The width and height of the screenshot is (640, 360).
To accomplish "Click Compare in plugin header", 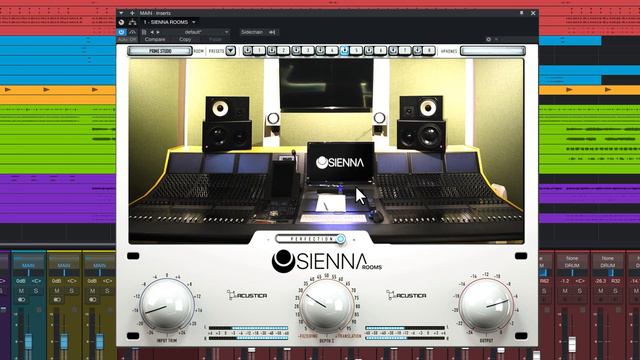I will click(x=155, y=40).
